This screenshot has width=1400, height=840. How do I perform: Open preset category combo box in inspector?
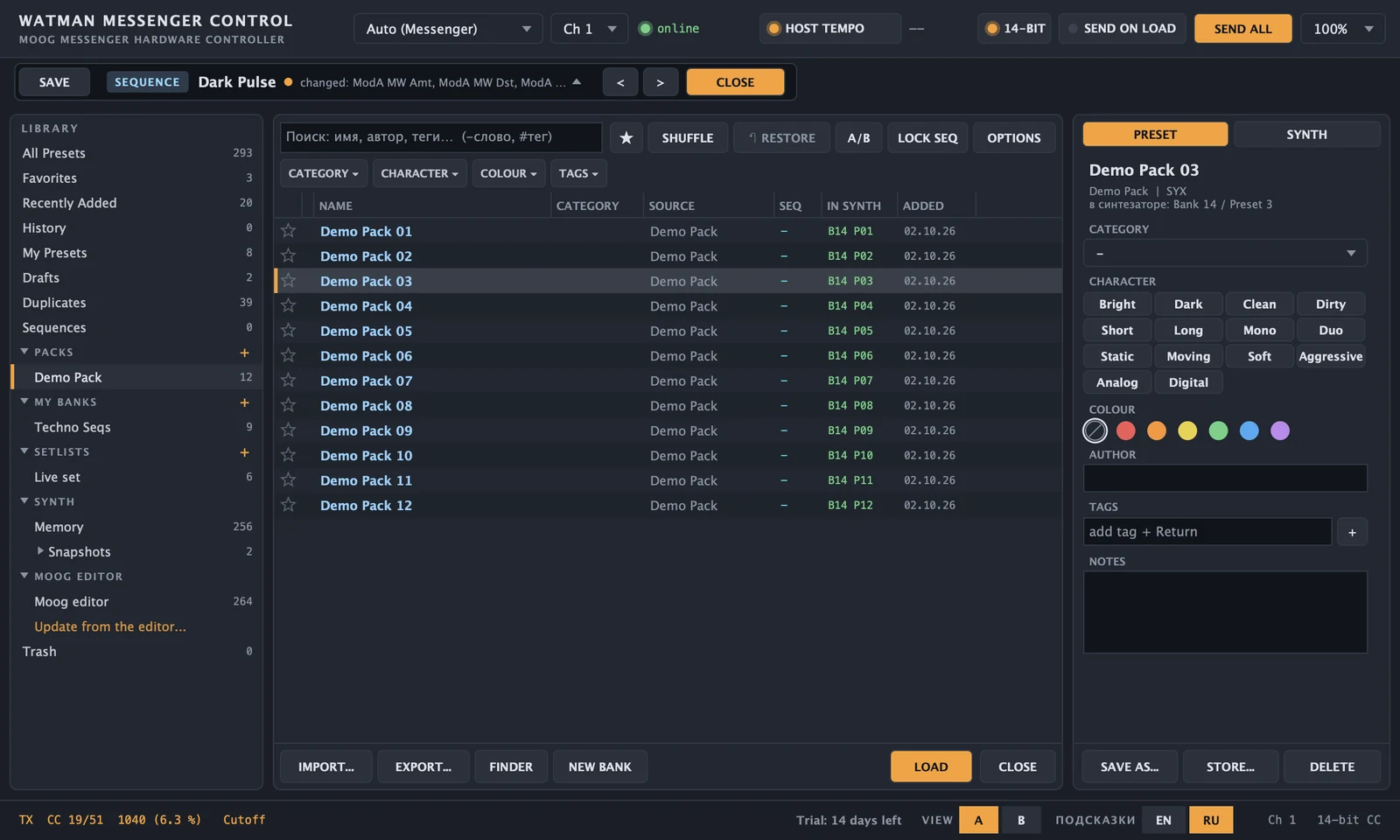1225,254
